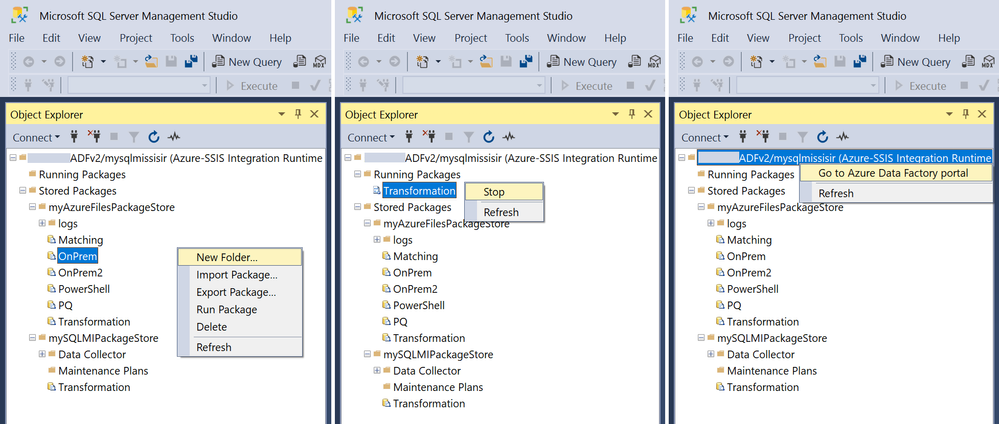Open View menu in window with Stop menu
The height and width of the screenshot is (424, 999).
(424, 38)
